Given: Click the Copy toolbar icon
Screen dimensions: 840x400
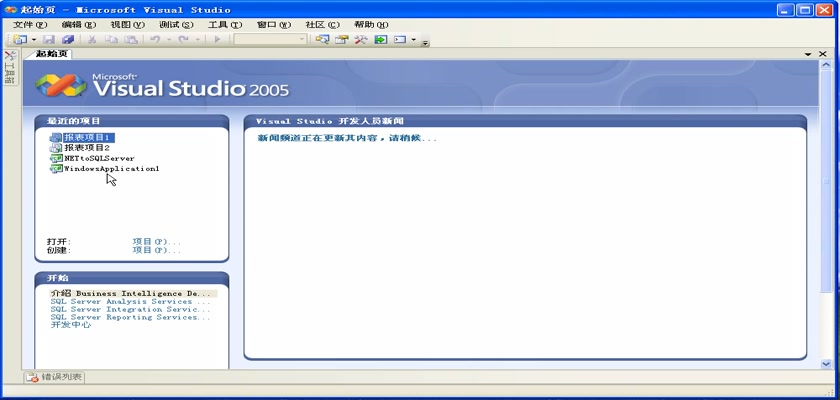Looking at the screenshot, I should pyautogui.click(x=111, y=40).
